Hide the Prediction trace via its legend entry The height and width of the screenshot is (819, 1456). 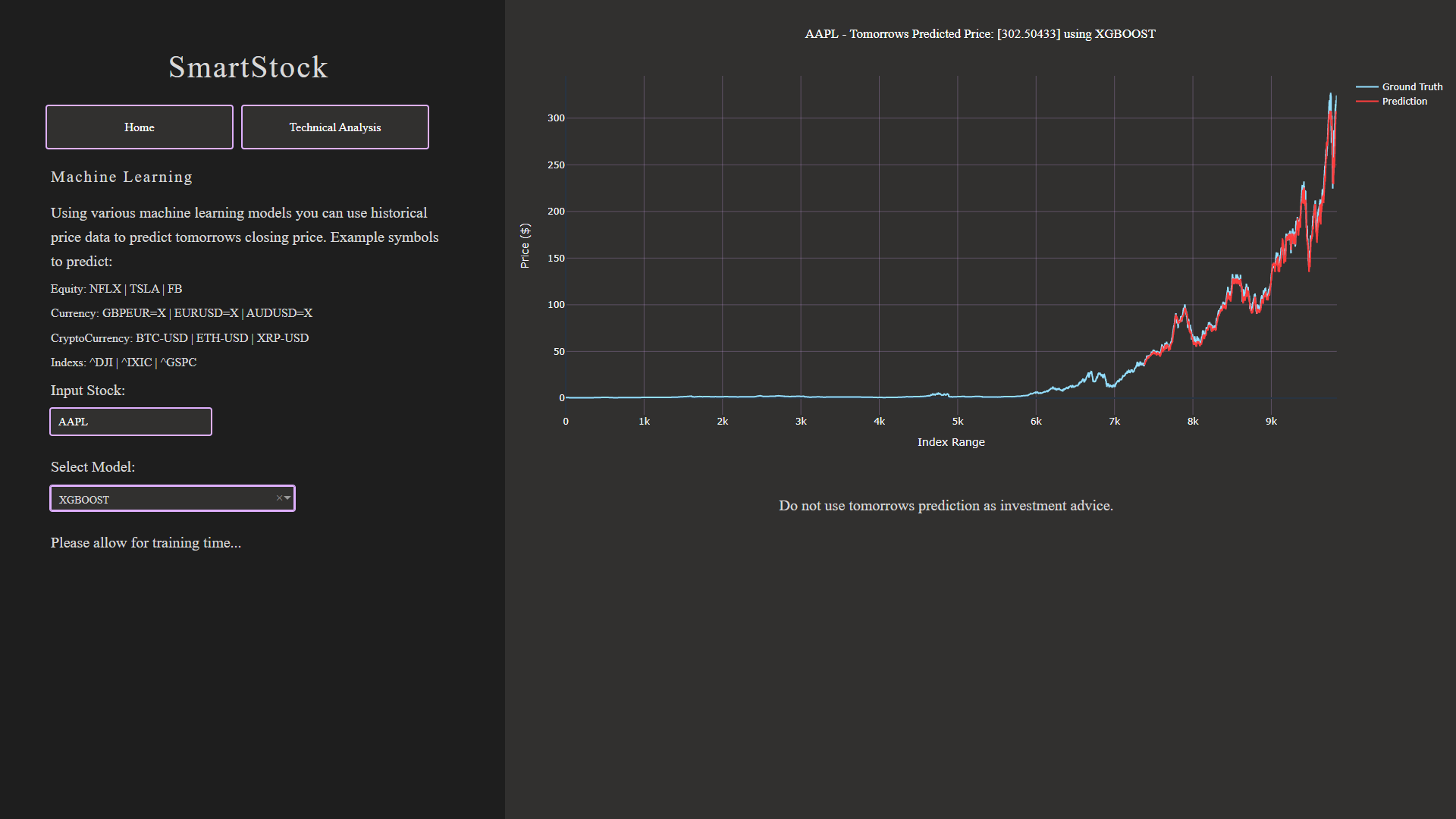tap(1404, 101)
